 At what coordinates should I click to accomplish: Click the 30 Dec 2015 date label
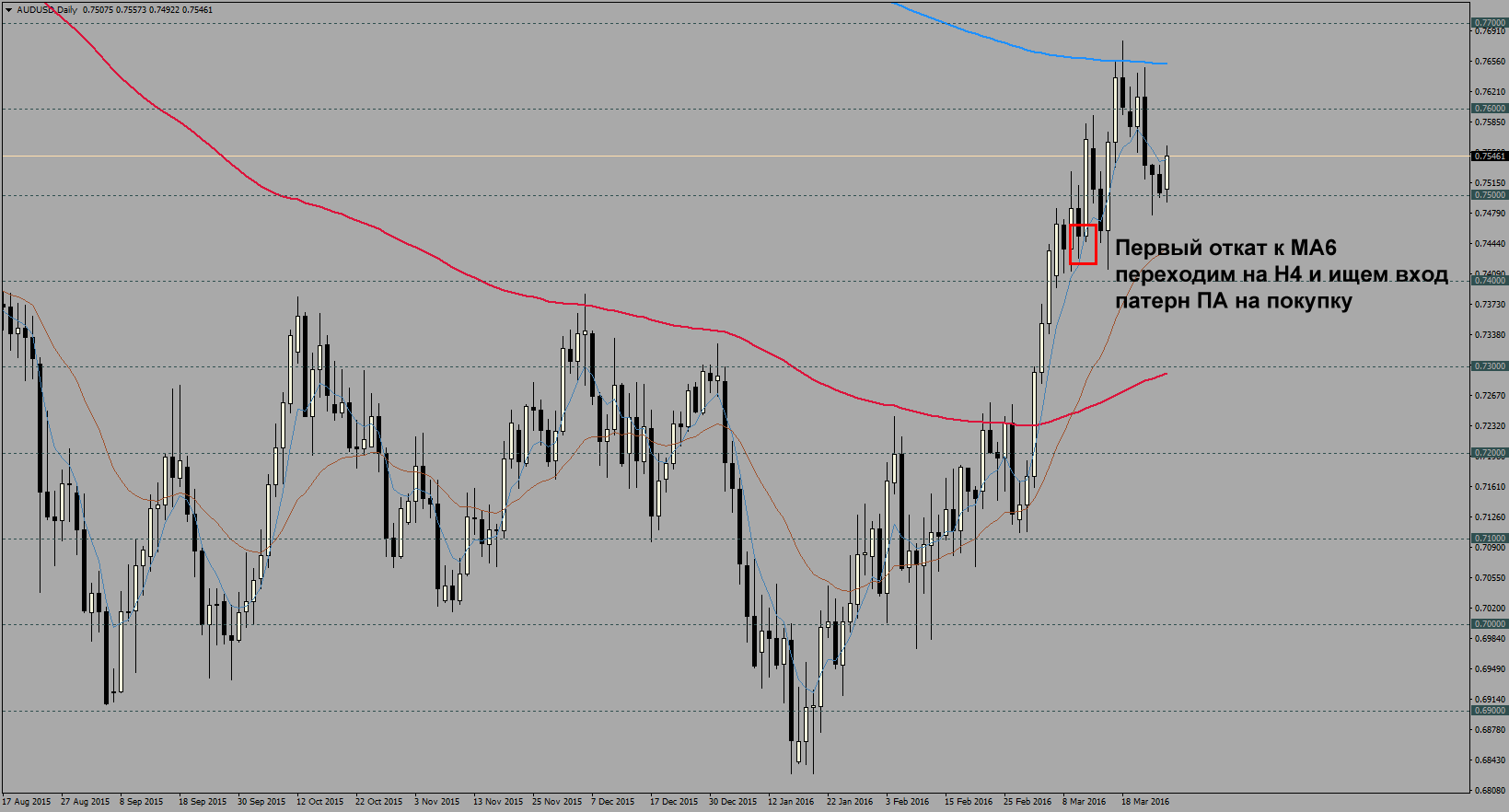pyautogui.click(x=733, y=802)
